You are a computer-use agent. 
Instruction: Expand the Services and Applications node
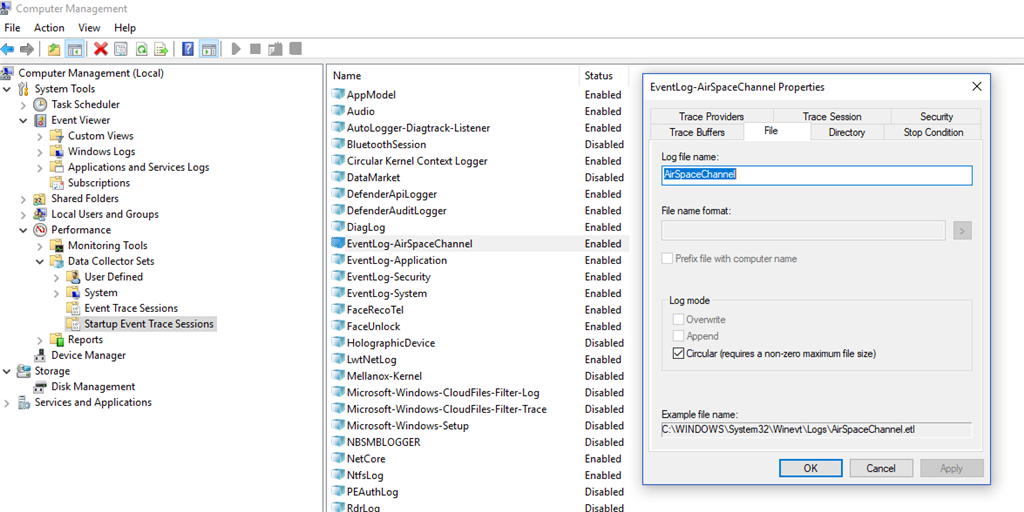click(7, 402)
